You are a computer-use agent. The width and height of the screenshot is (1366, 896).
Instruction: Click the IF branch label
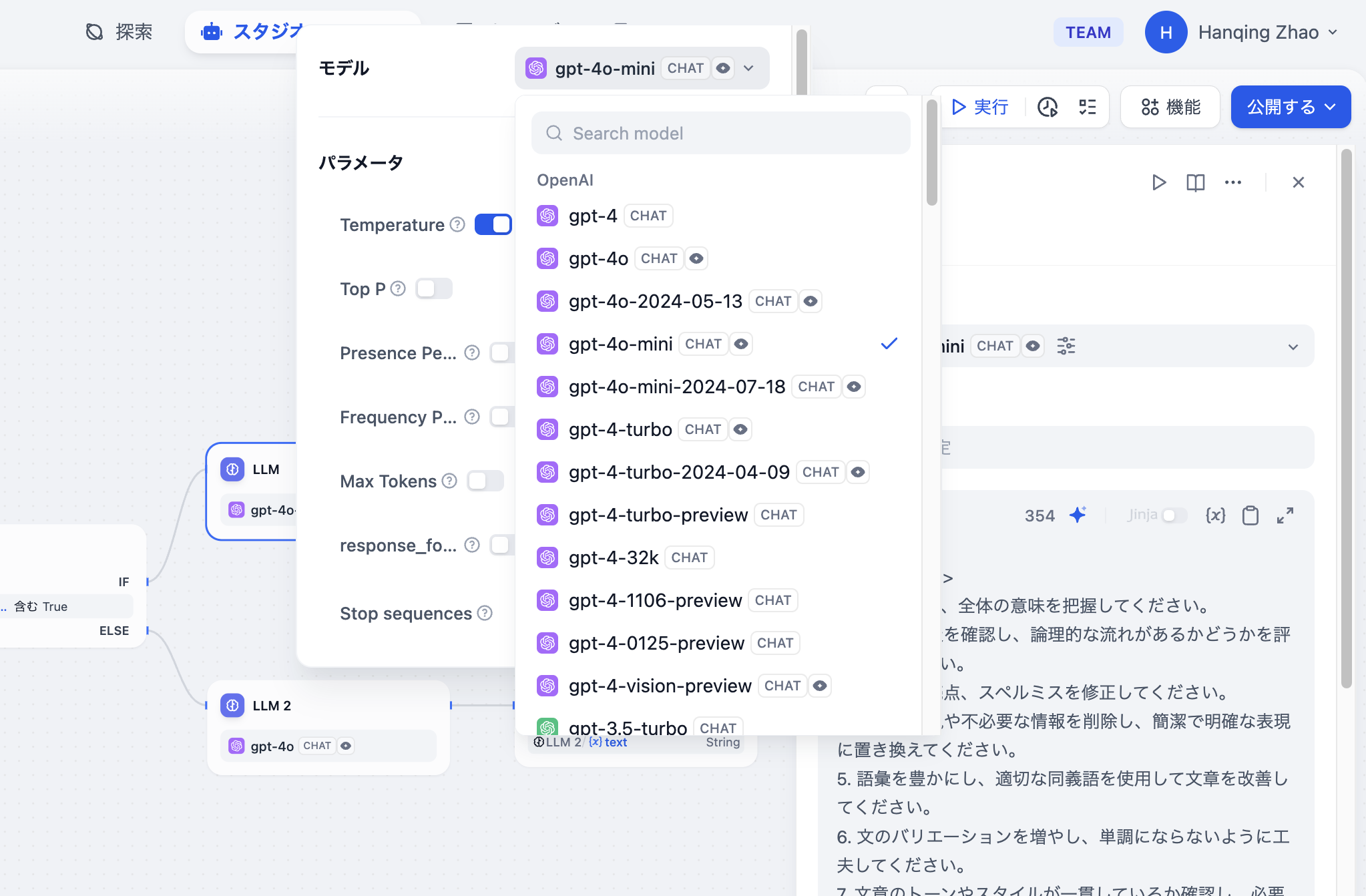pos(124,582)
